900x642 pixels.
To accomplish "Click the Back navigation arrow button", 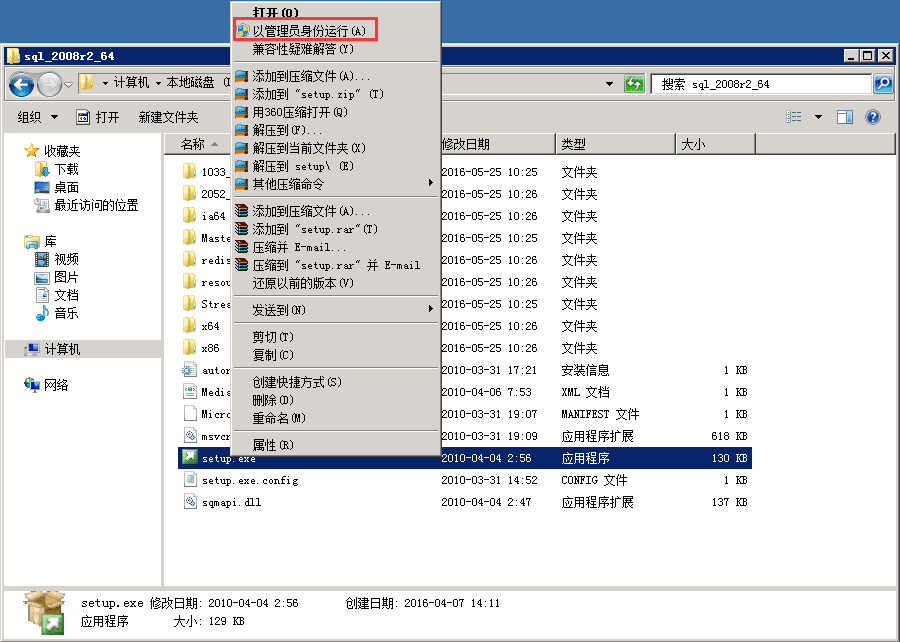I will [x=21, y=85].
